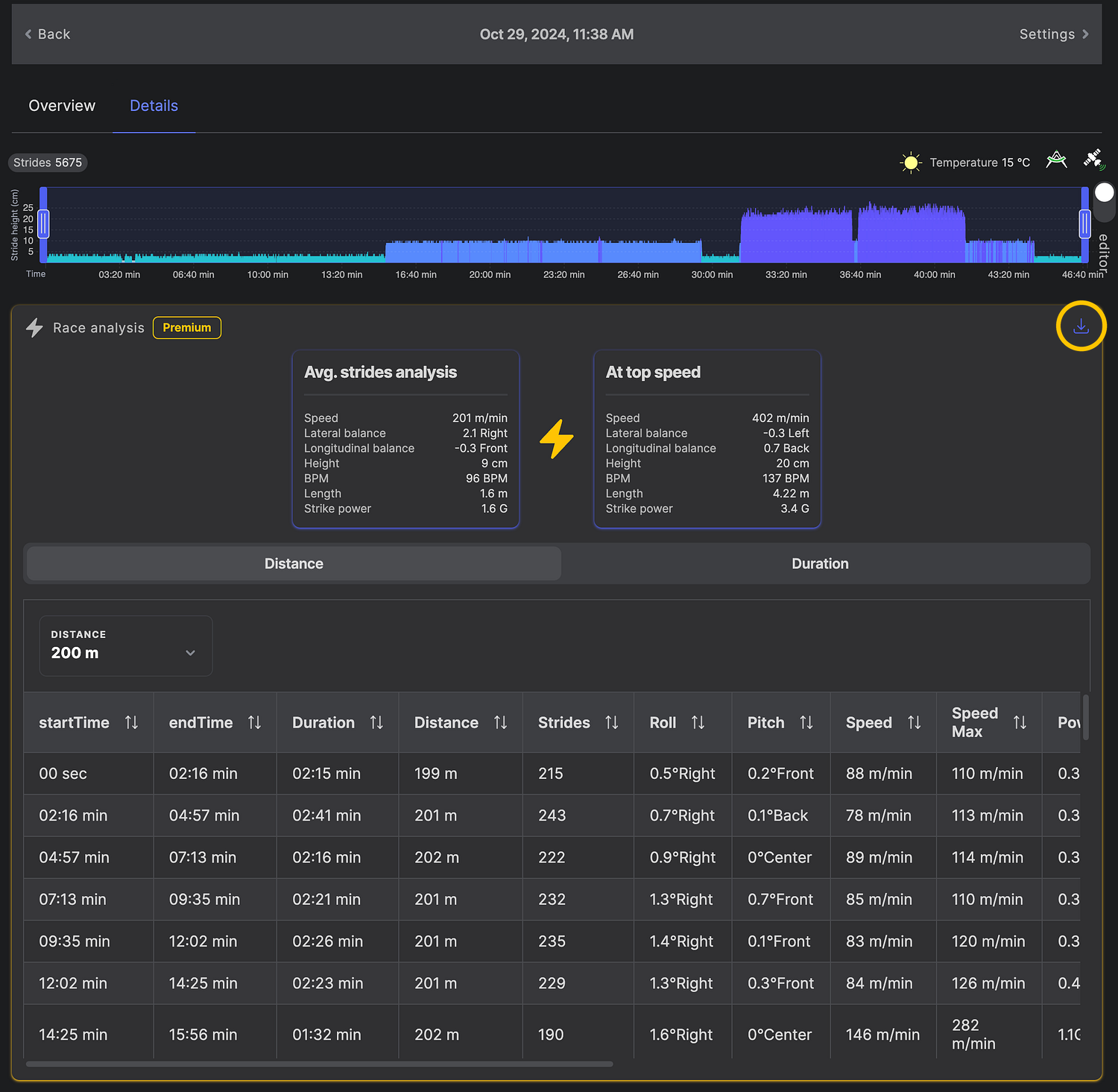Sort table by Roll column

[x=698, y=722]
